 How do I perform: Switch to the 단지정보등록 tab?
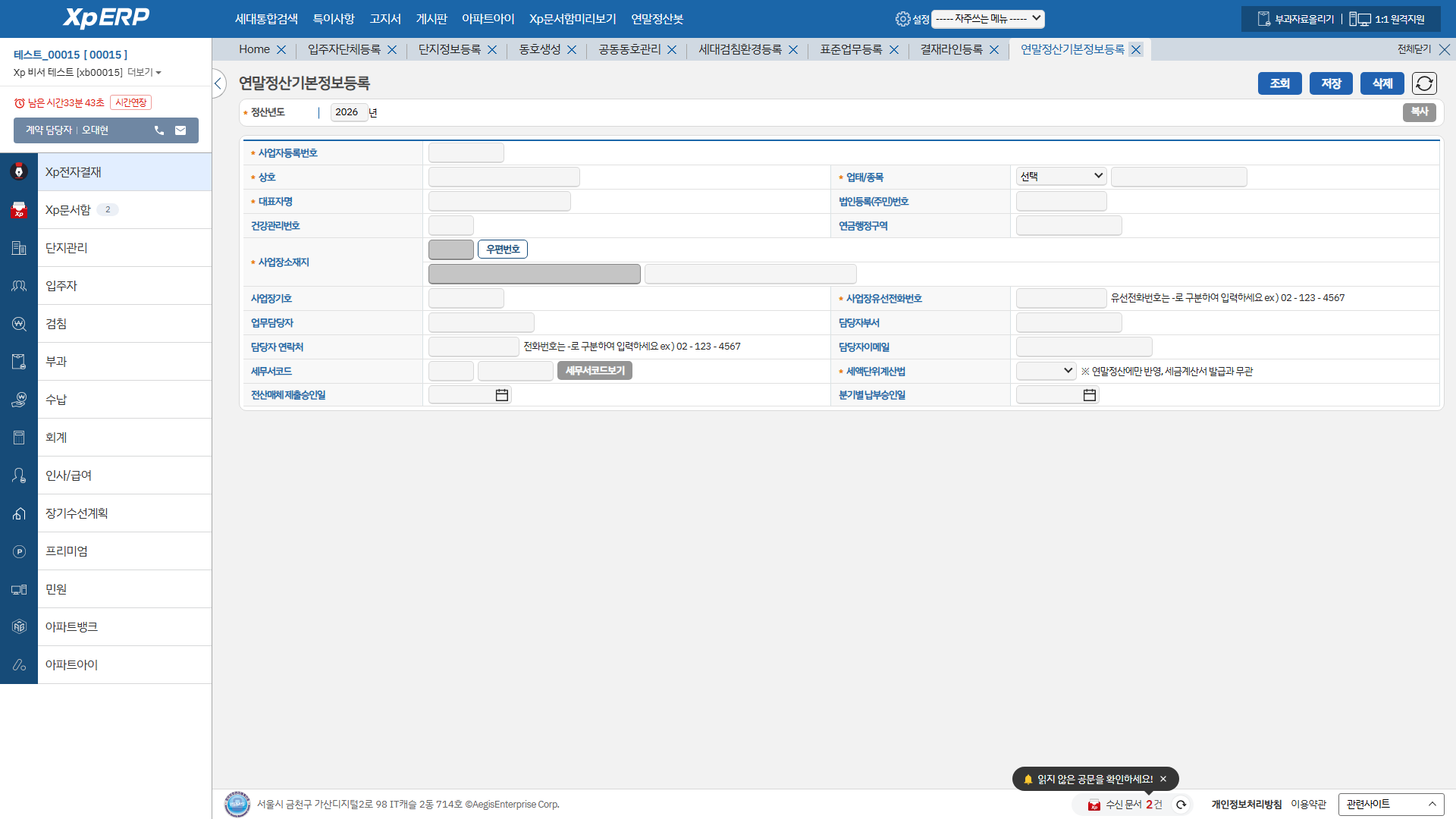[x=450, y=49]
